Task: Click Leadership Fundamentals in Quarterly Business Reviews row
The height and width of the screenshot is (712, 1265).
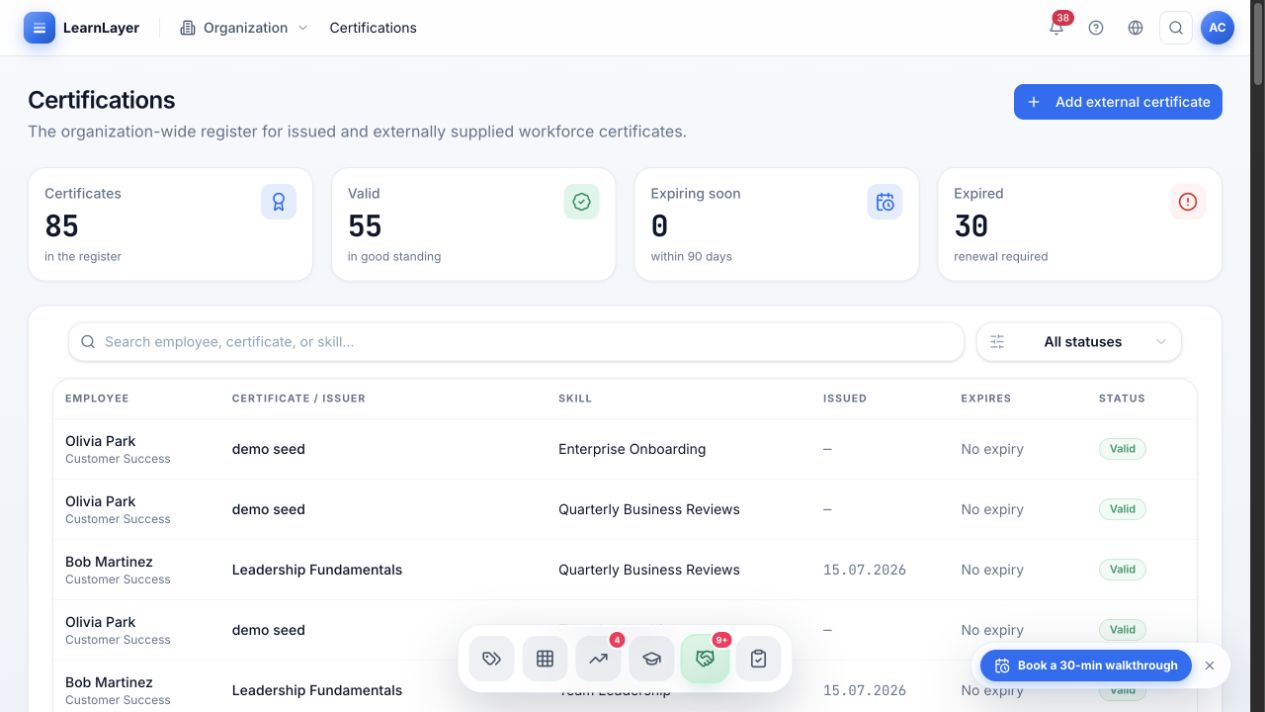Action: 317,570
